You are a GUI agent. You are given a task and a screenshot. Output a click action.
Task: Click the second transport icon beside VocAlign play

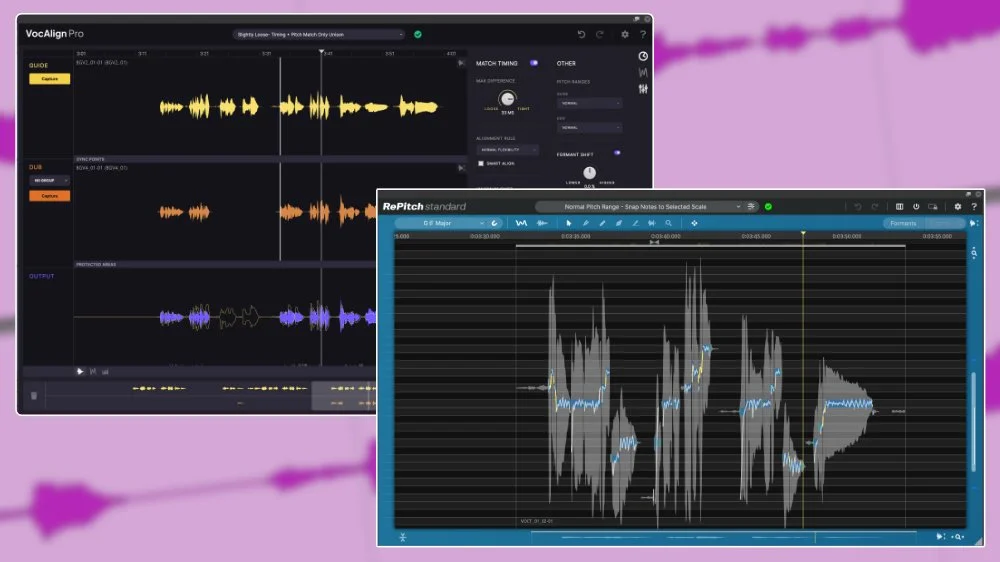click(93, 371)
